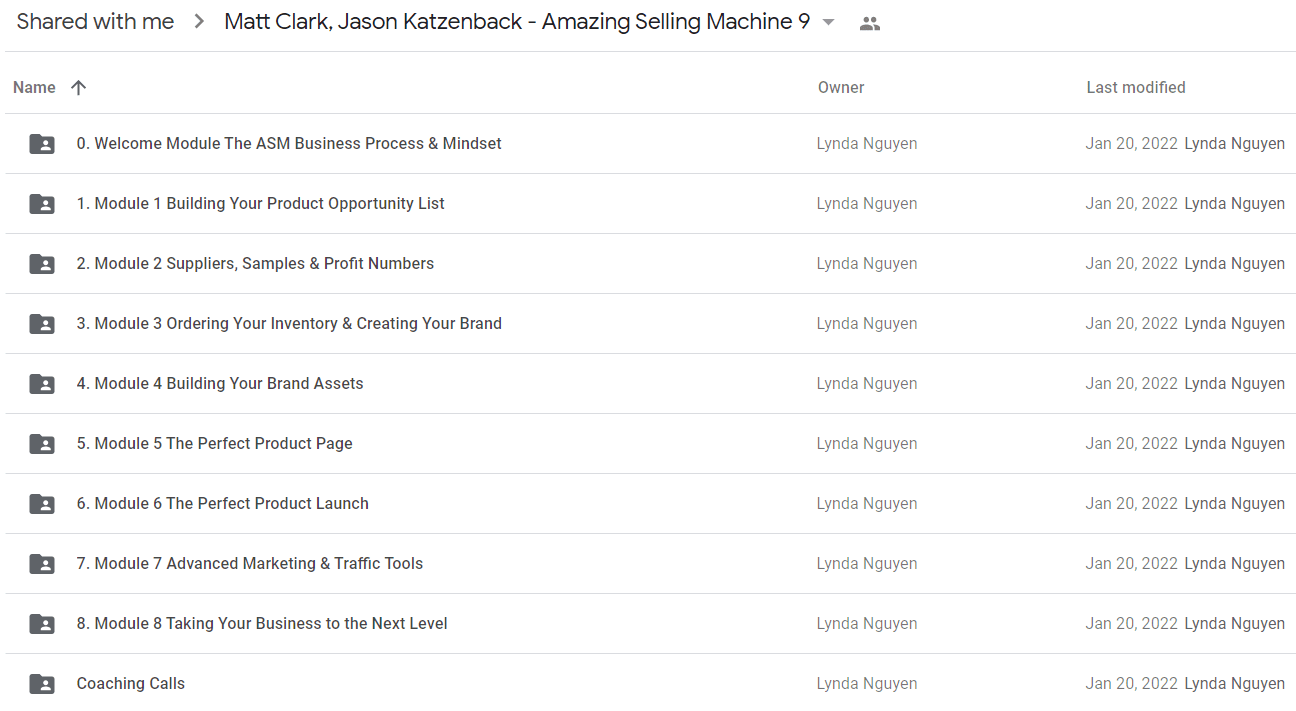Click owner Lynda Nguyen in Welcome Module row
This screenshot has width=1296, height=711.
[867, 144]
